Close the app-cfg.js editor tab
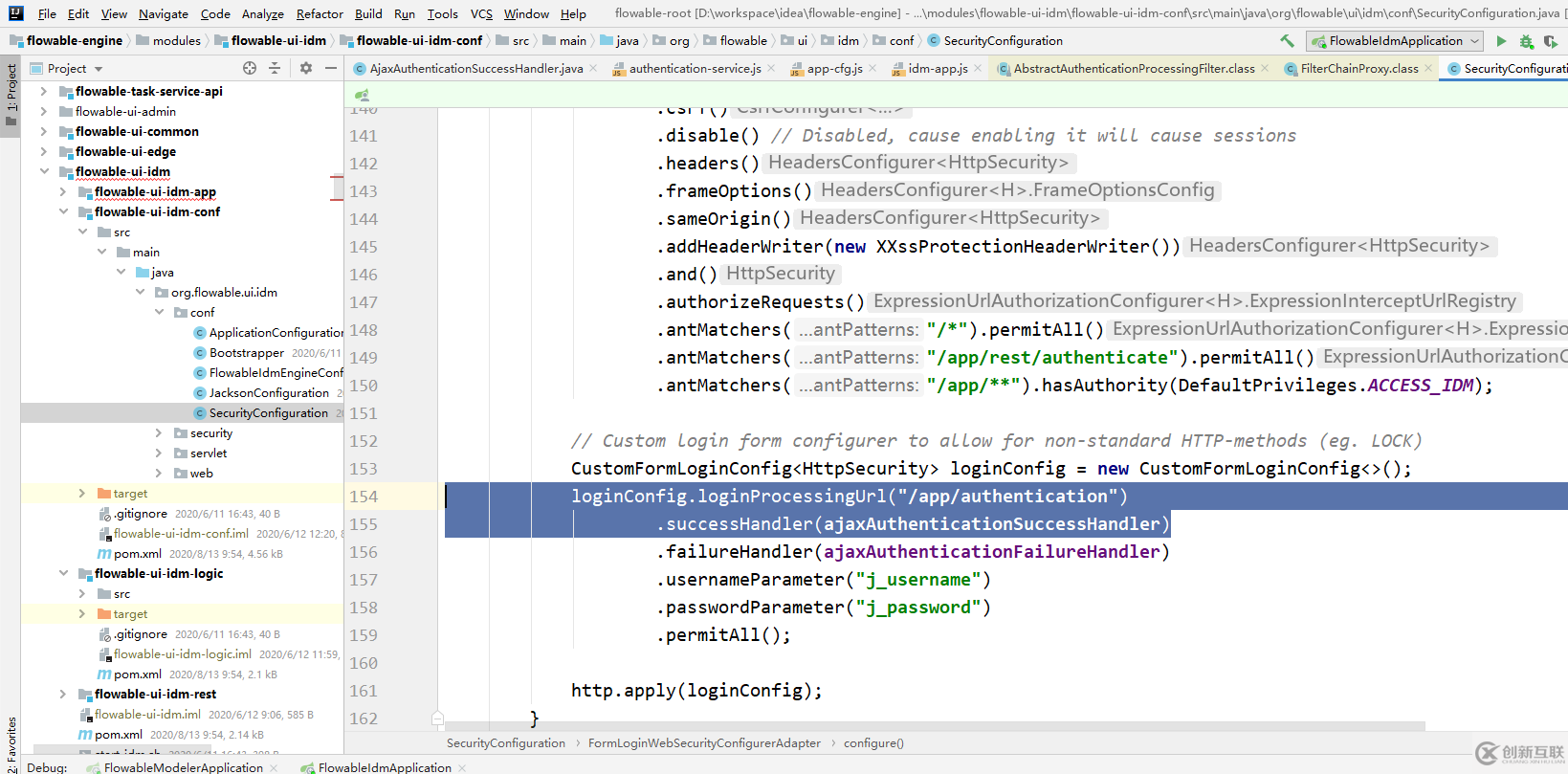This screenshot has width=1568, height=774. click(872, 68)
